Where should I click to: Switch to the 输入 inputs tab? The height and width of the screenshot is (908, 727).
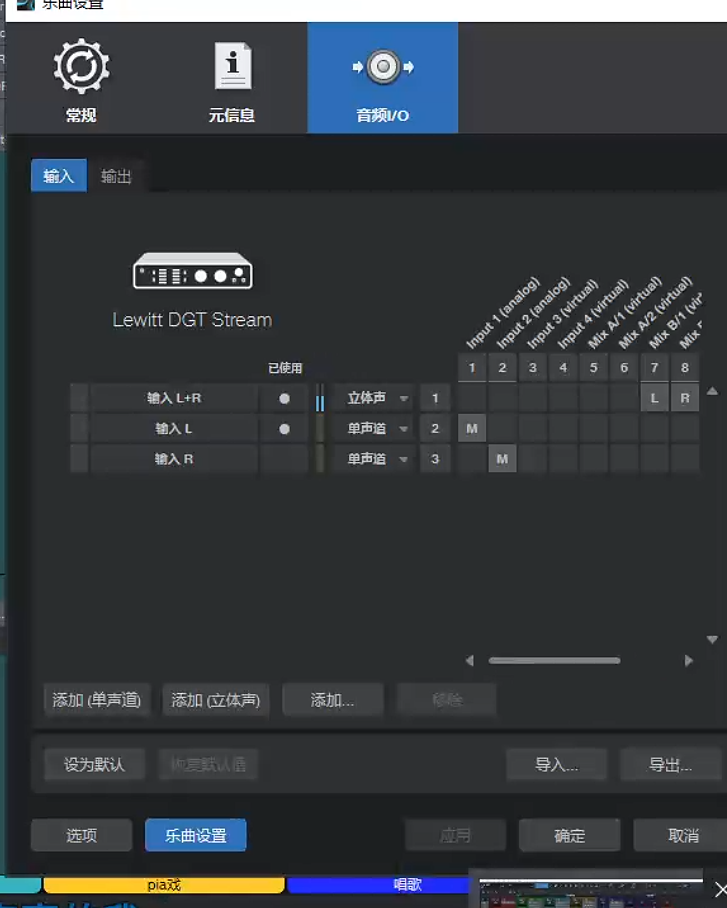click(x=59, y=175)
